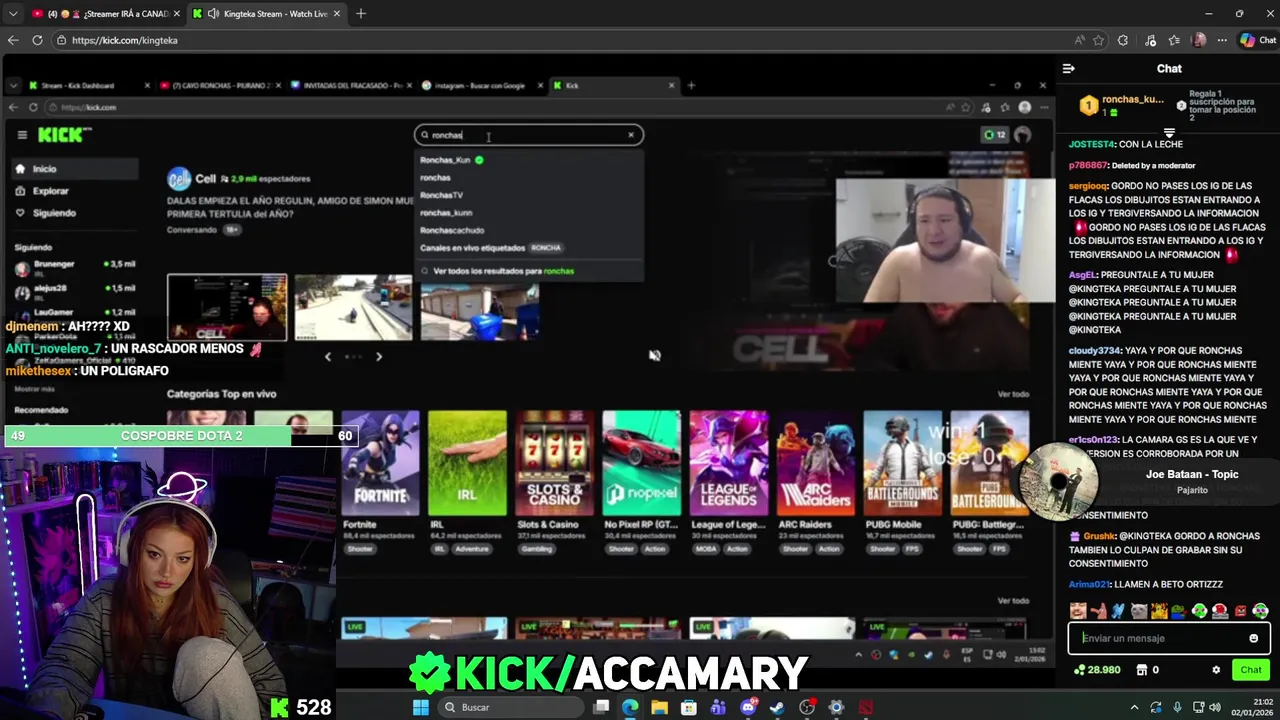1280x720 pixels.
Task: Open the Windows Start menu
Action: click(421, 707)
